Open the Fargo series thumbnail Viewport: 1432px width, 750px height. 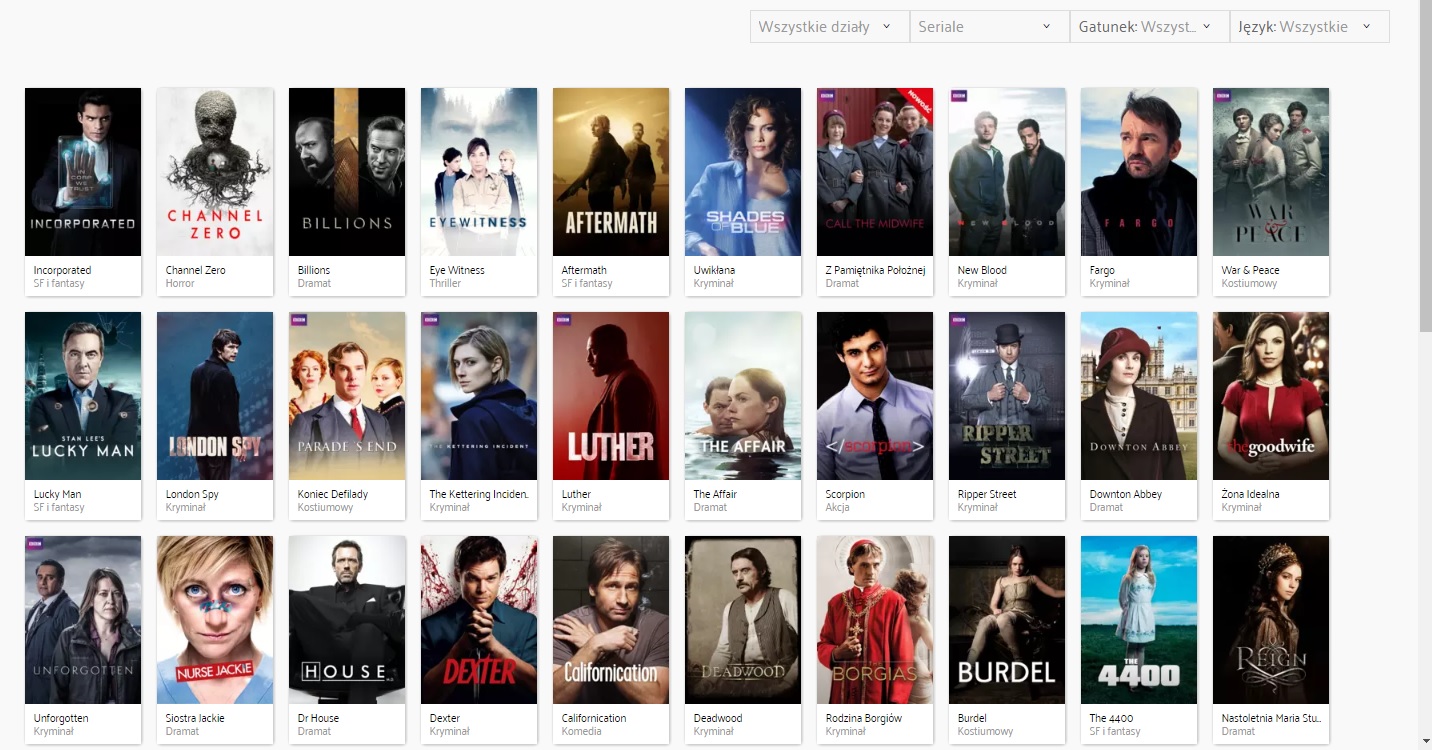(x=1139, y=172)
